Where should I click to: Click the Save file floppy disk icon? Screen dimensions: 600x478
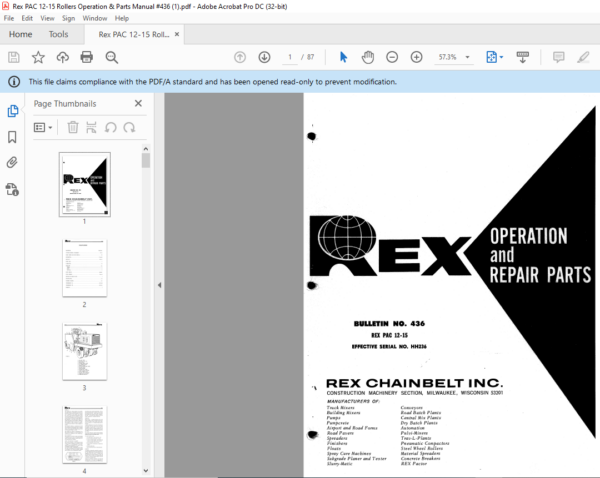(x=14, y=57)
